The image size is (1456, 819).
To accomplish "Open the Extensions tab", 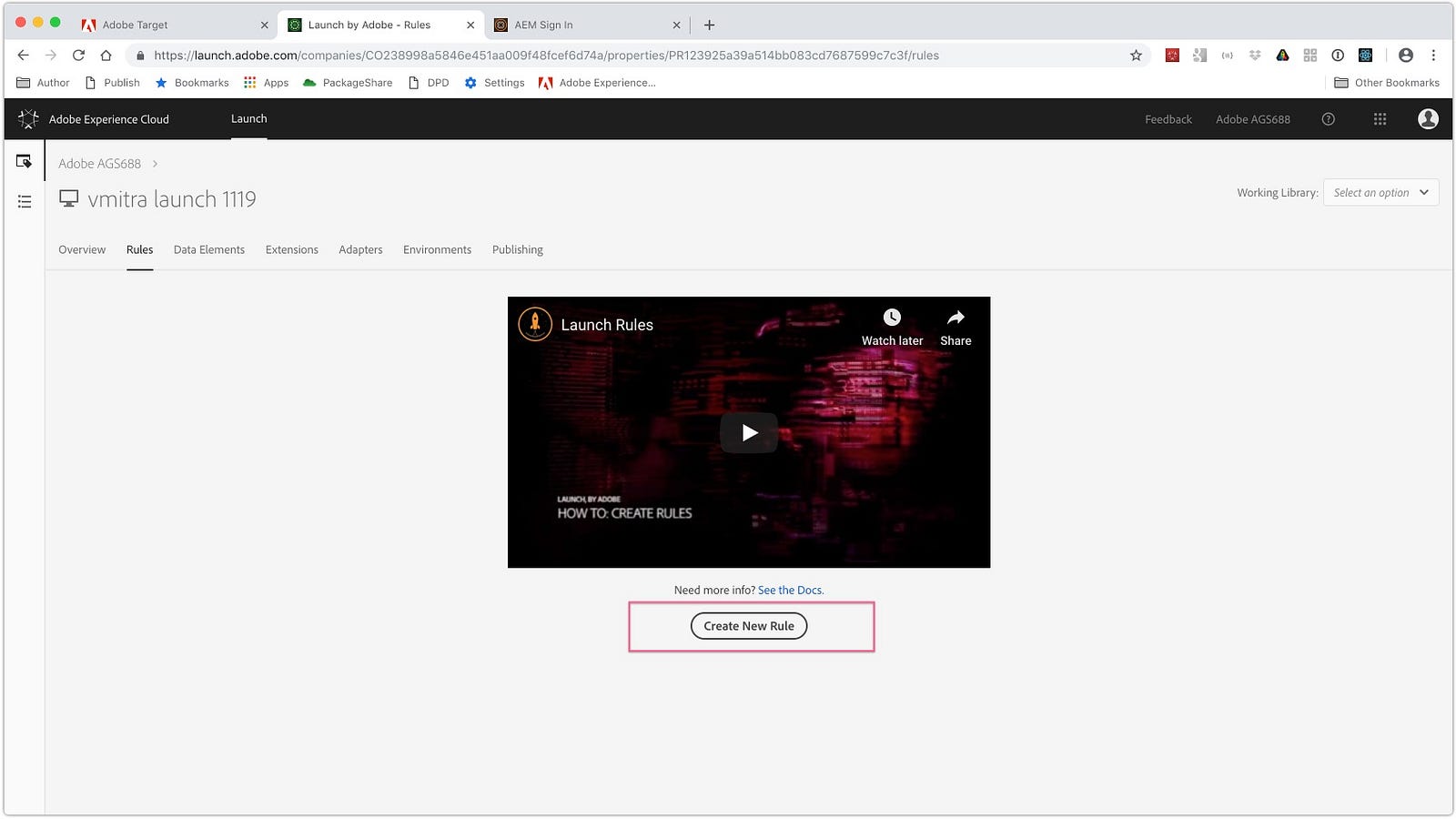I will click(292, 249).
